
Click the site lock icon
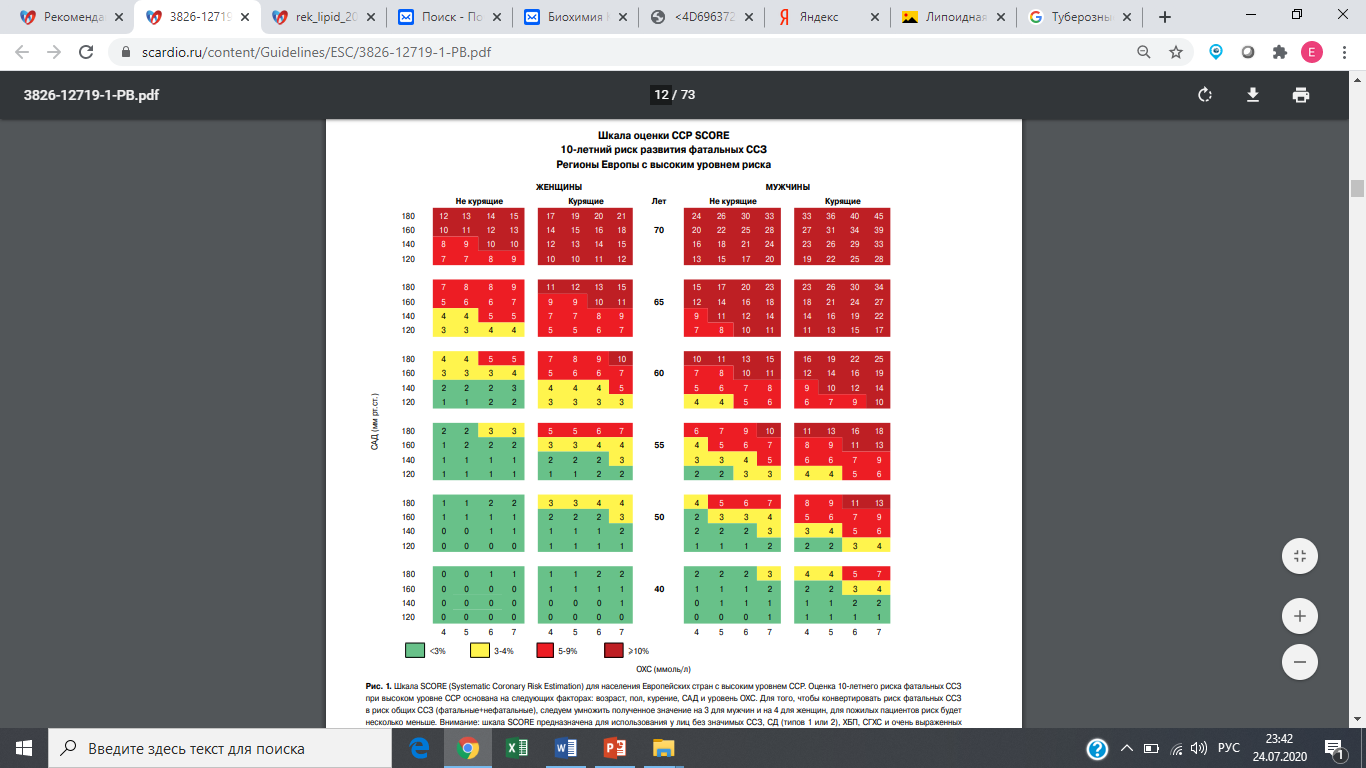[x=125, y=52]
